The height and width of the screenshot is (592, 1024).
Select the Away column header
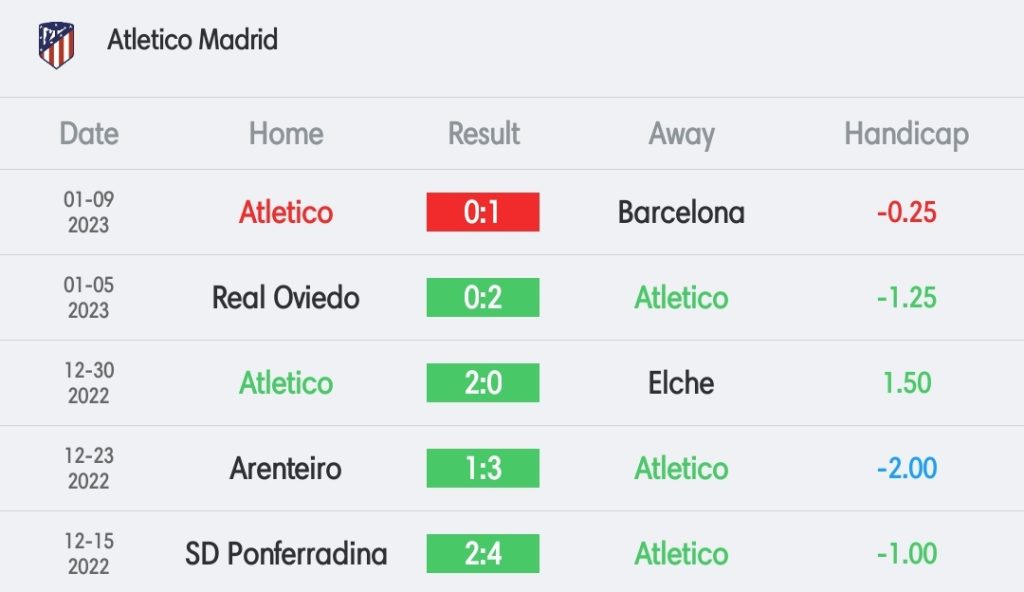pyautogui.click(x=681, y=135)
